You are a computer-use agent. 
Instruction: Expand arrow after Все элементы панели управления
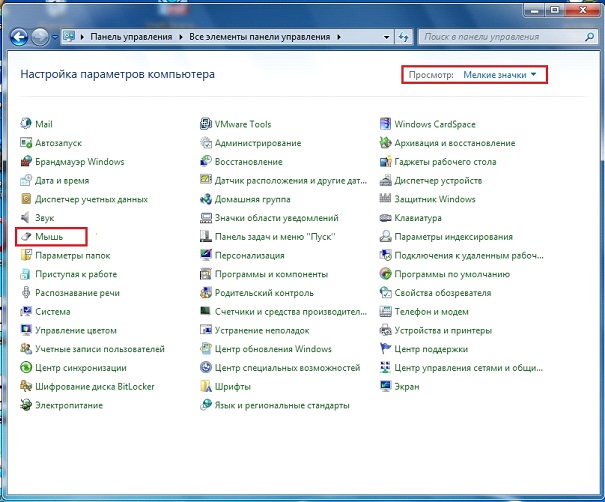tap(338, 37)
